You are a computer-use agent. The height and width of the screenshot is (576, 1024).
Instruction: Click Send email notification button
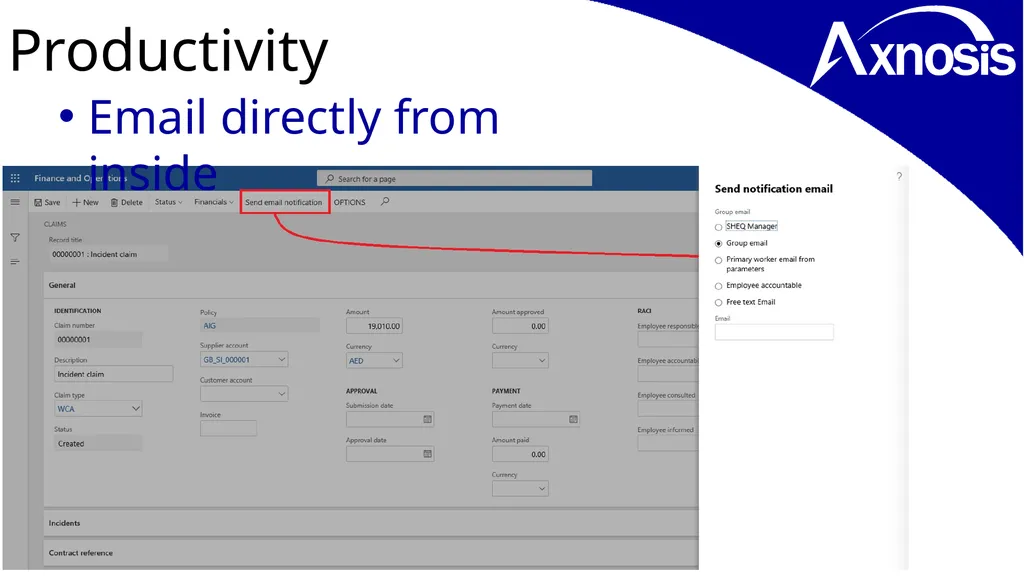284,202
